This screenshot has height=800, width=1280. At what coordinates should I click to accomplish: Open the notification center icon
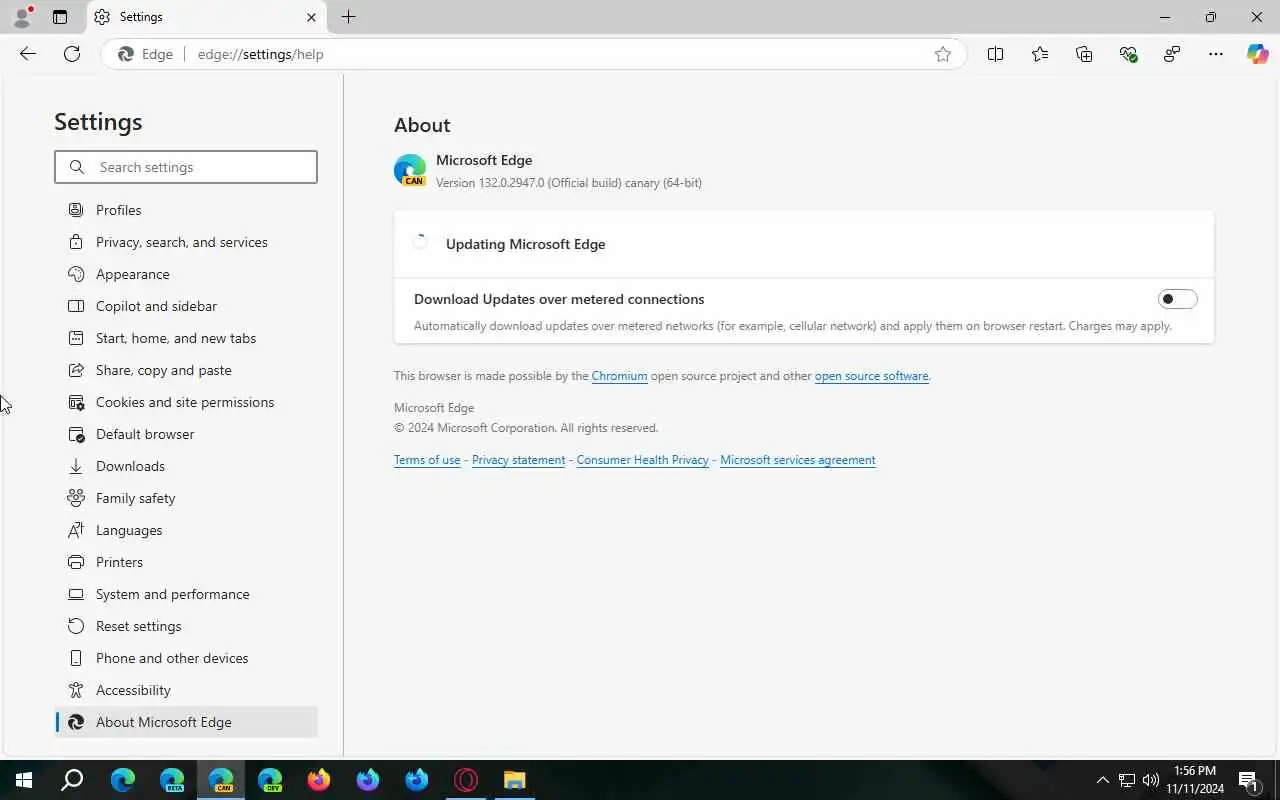(x=1248, y=780)
